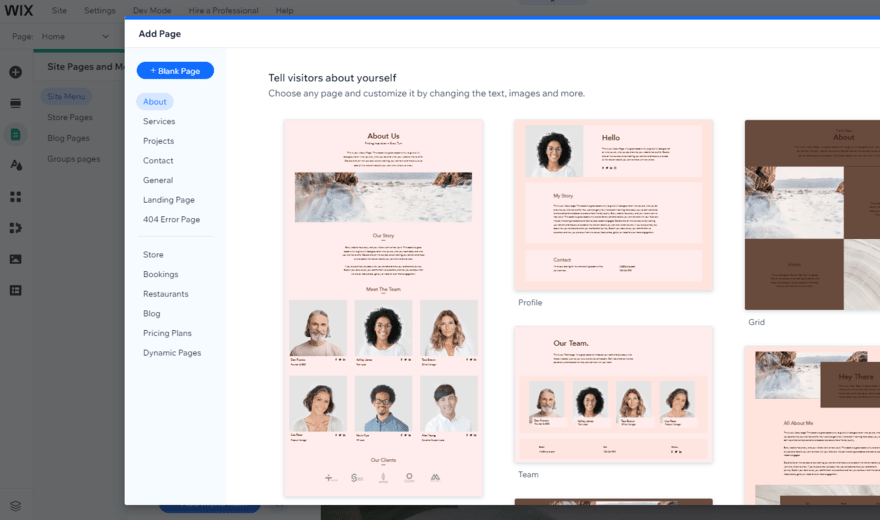Select the About category
880x520 pixels.
pyautogui.click(x=154, y=102)
